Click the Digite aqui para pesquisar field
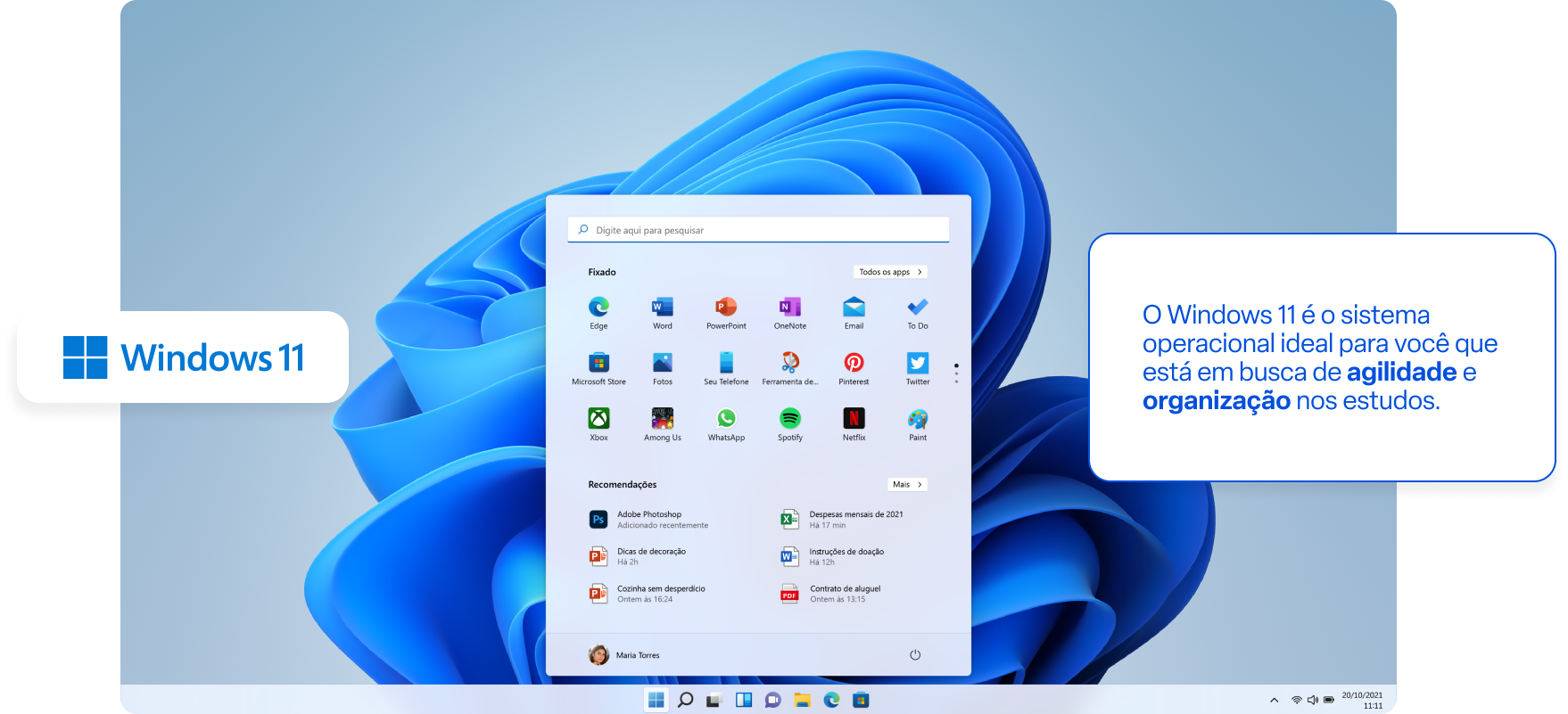This screenshot has height=714, width=1568. click(758, 230)
